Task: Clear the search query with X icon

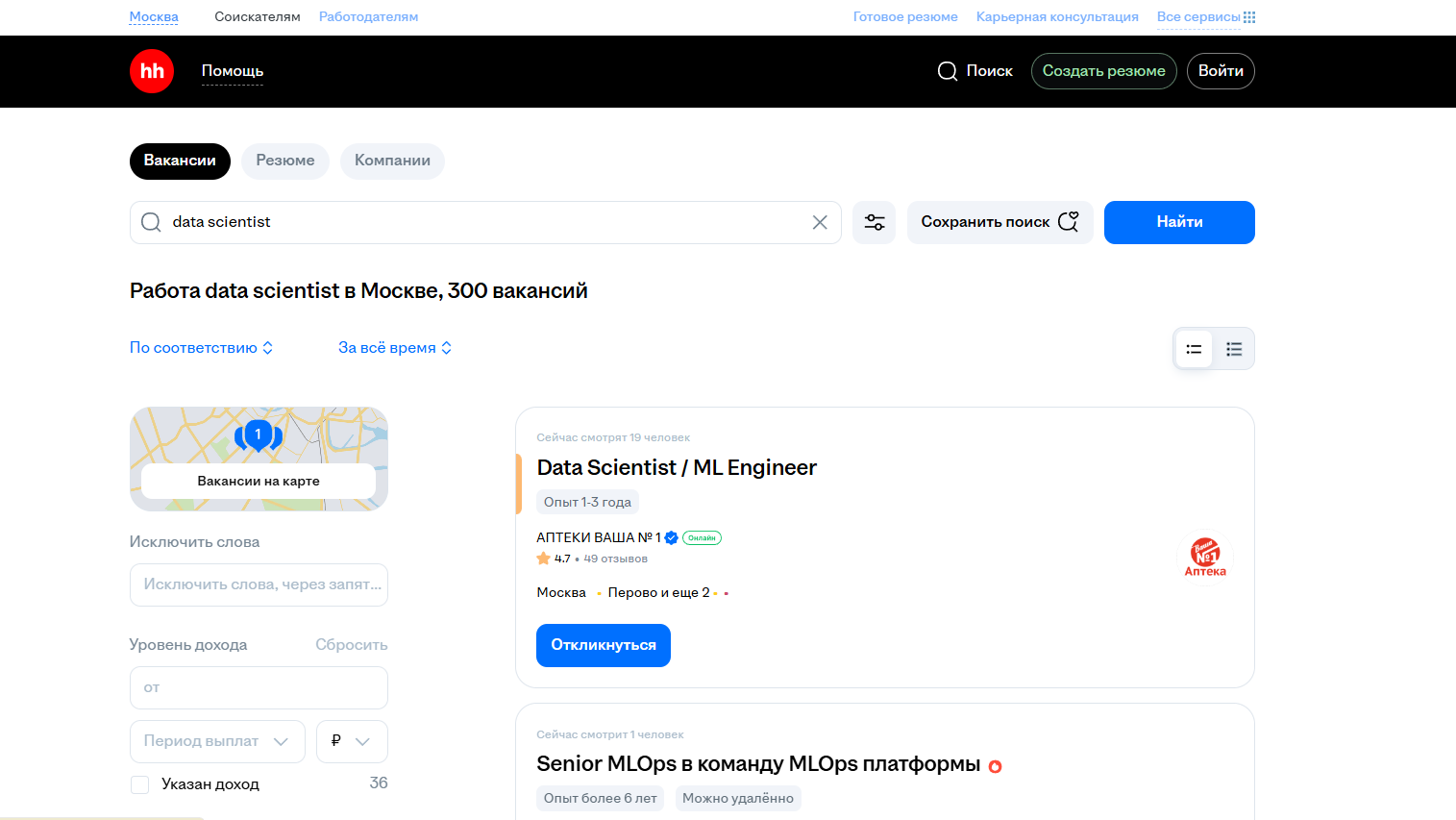Action: coord(820,222)
